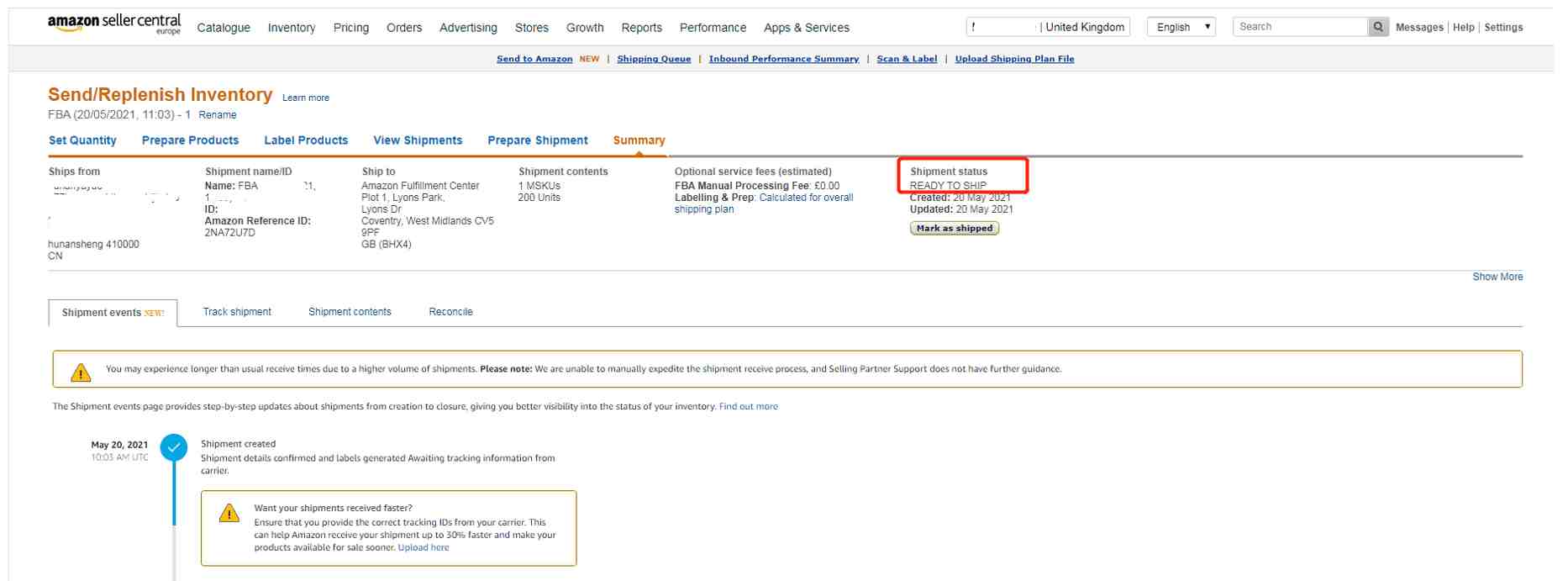Click the 'Amazon Fulfillment Center' ship-to text

[420, 186]
